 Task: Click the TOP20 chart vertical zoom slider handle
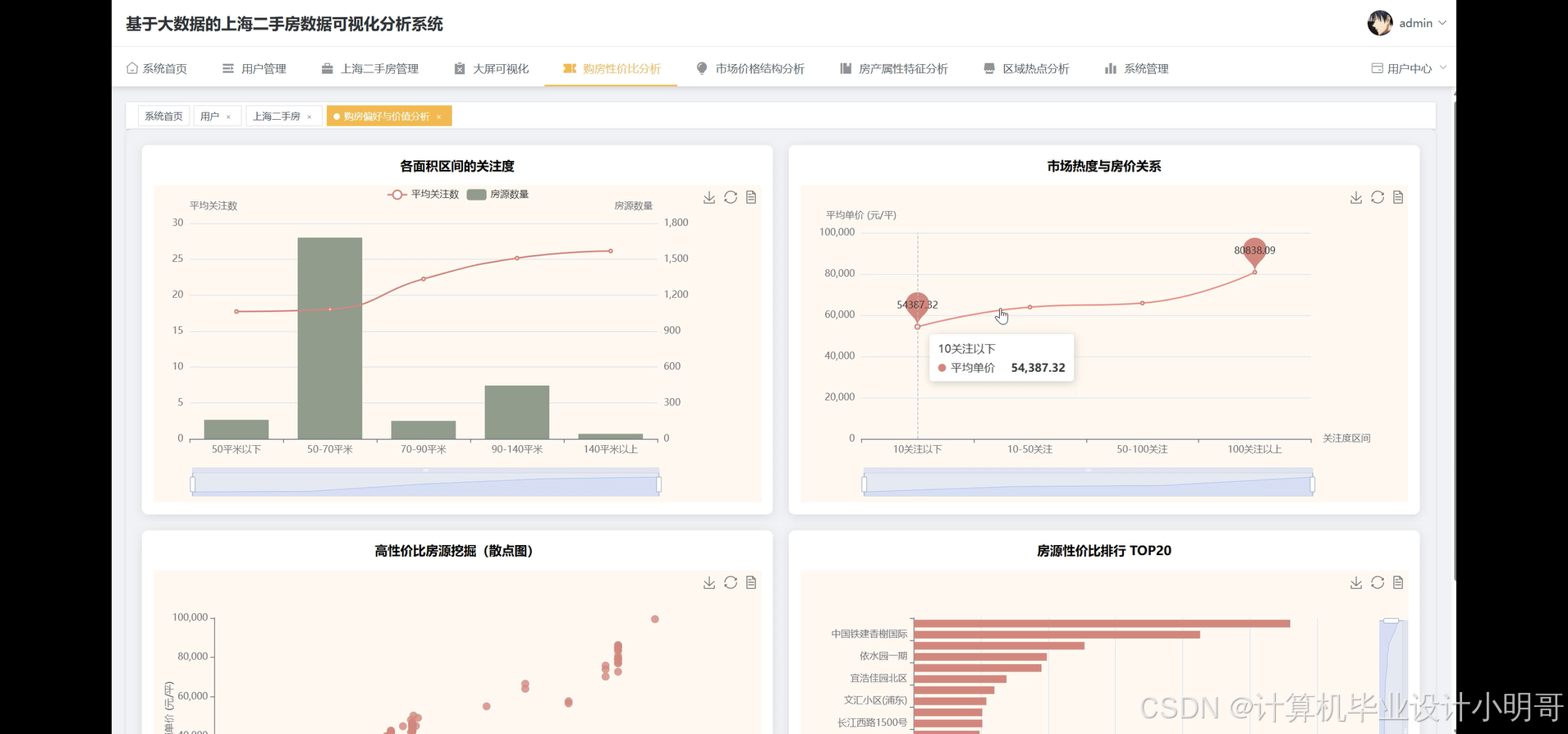tap(1391, 621)
